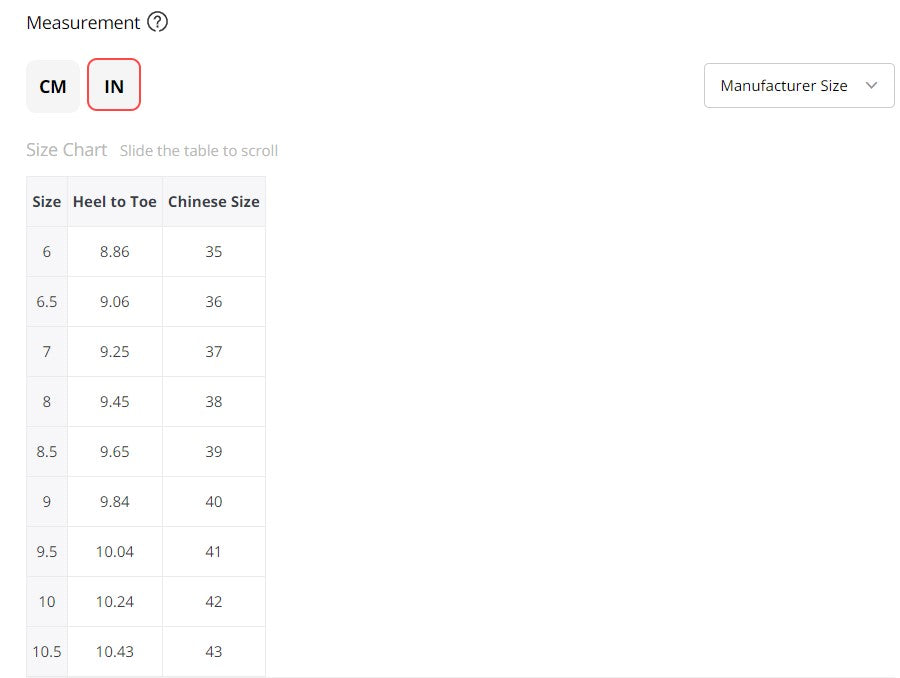Viewport: 900px width, 678px height.
Task: Click the size 10 row cell
Action: (47, 602)
